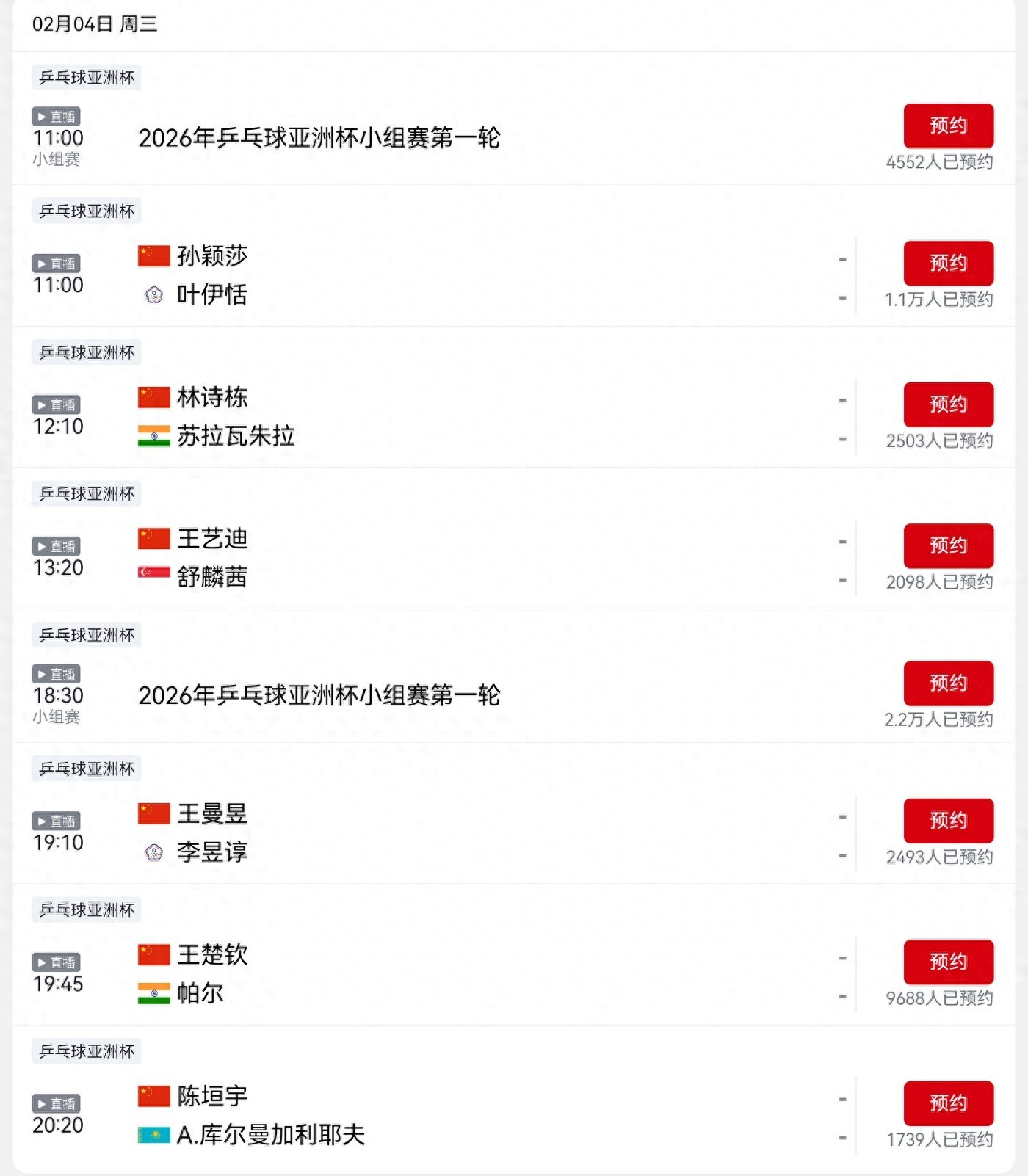Reserve the 18:30 group stage broadcast
The width and height of the screenshot is (1028, 1176).
[948, 683]
